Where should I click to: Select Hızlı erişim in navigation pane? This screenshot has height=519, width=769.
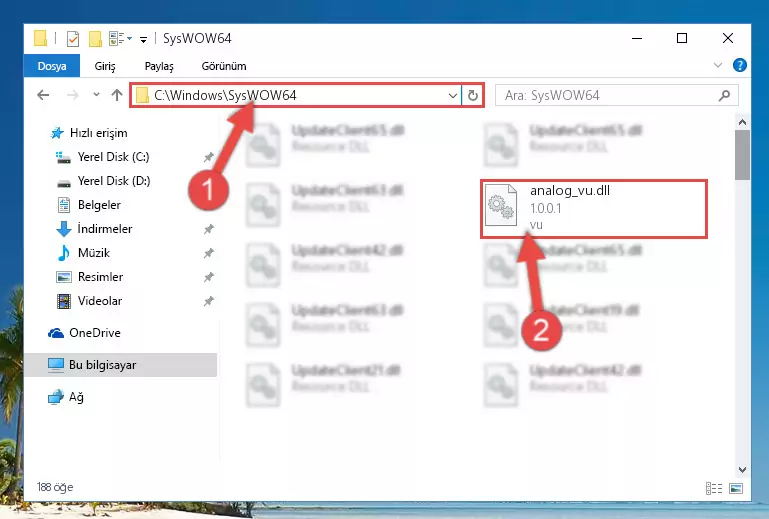(x=99, y=133)
